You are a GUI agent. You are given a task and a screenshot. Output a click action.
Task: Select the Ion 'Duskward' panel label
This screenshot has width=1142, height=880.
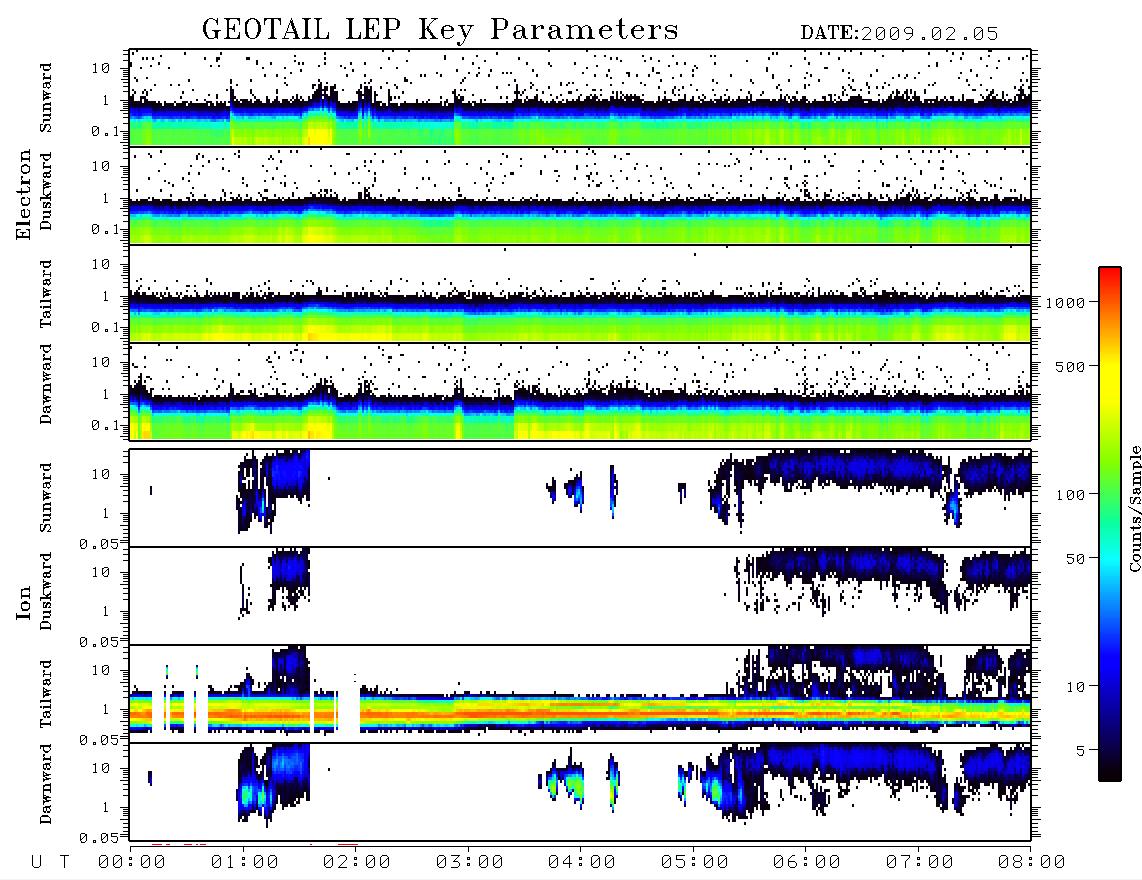[46, 591]
